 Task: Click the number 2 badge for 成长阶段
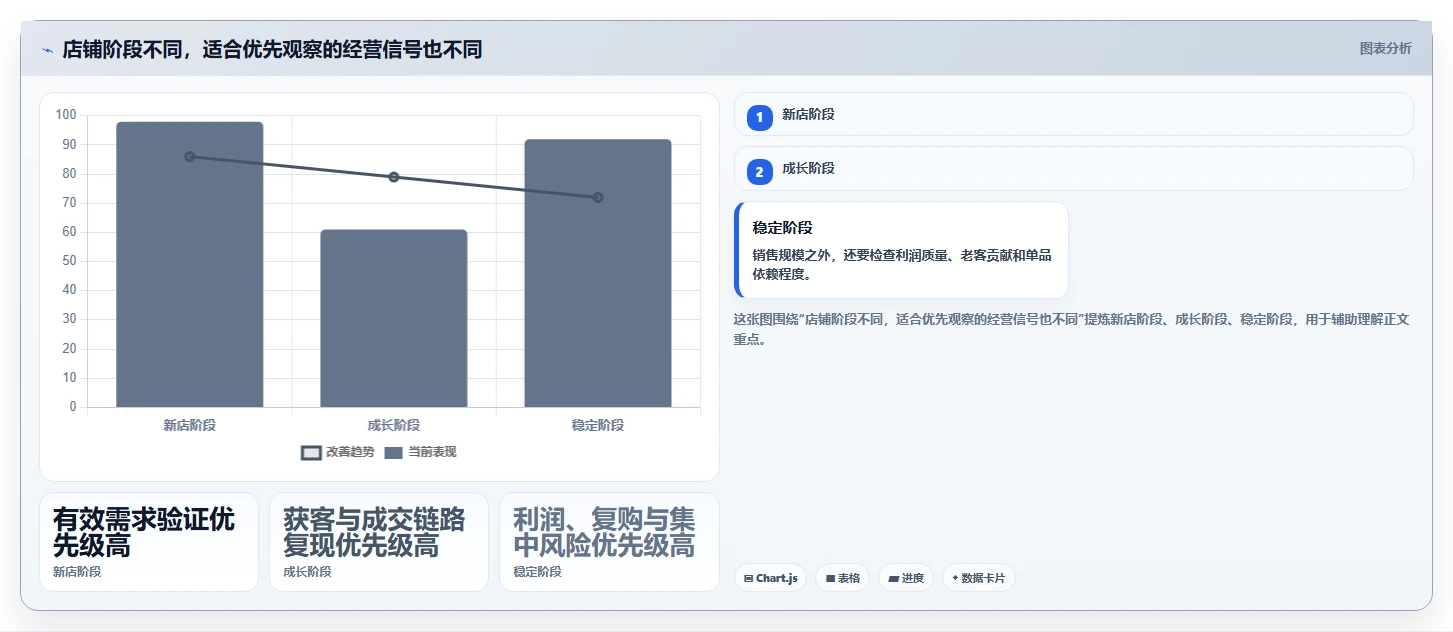[x=759, y=172]
